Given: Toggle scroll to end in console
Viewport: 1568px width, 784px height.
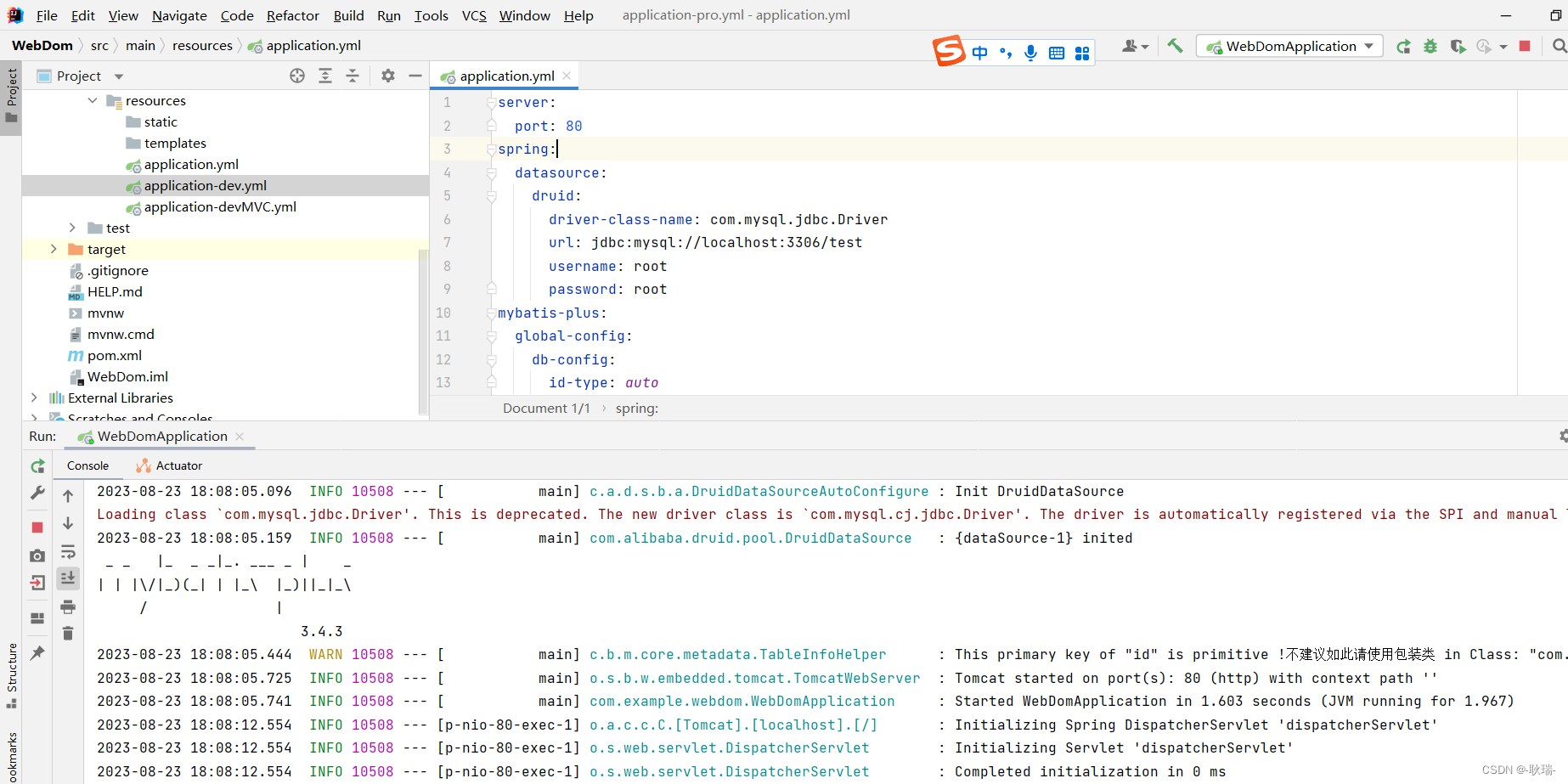Looking at the screenshot, I should pyautogui.click(x=68, y=578).
